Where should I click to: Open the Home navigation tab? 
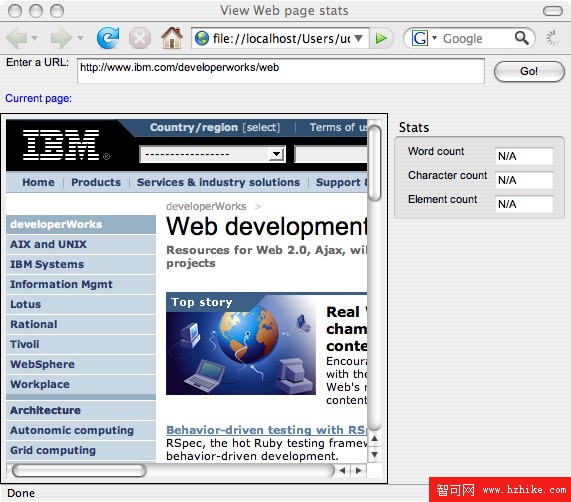click(x=38, y=182)
